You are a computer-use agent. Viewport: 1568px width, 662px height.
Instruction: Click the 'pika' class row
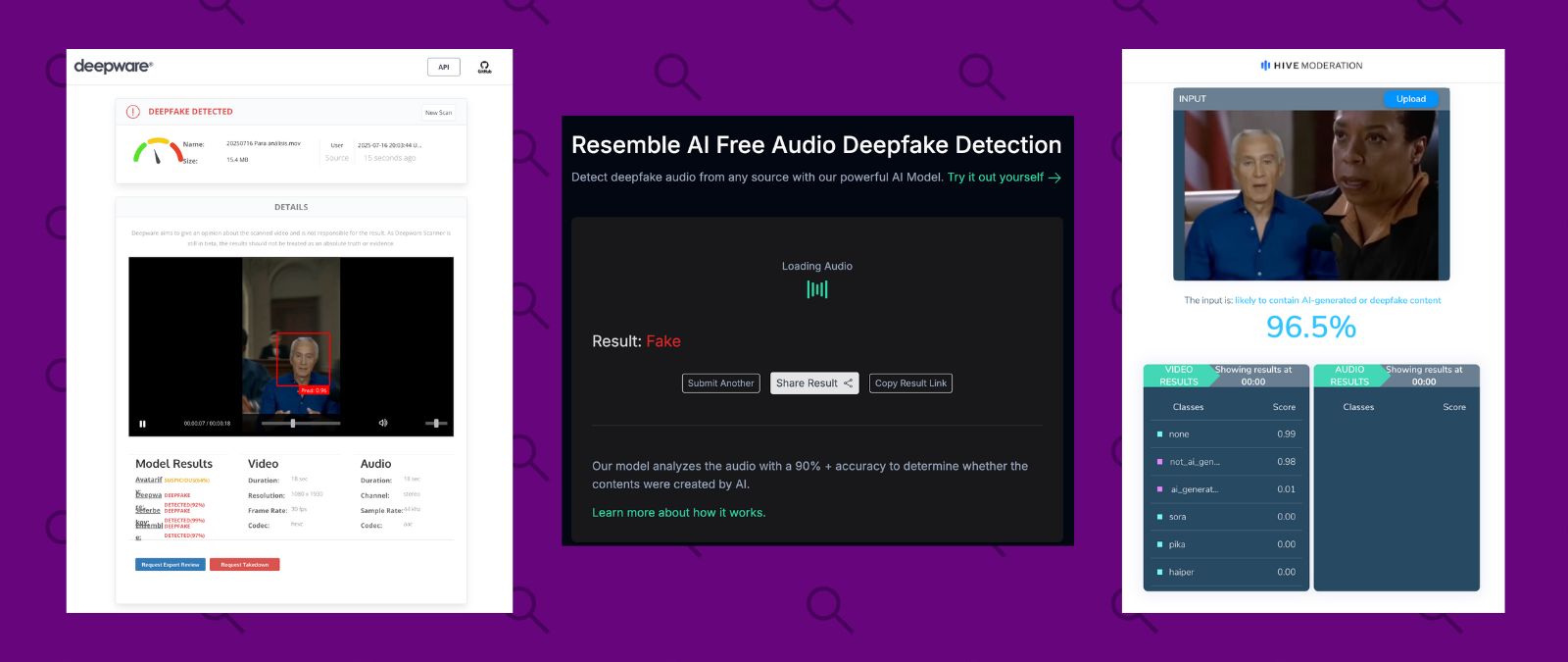[1227, 544]
